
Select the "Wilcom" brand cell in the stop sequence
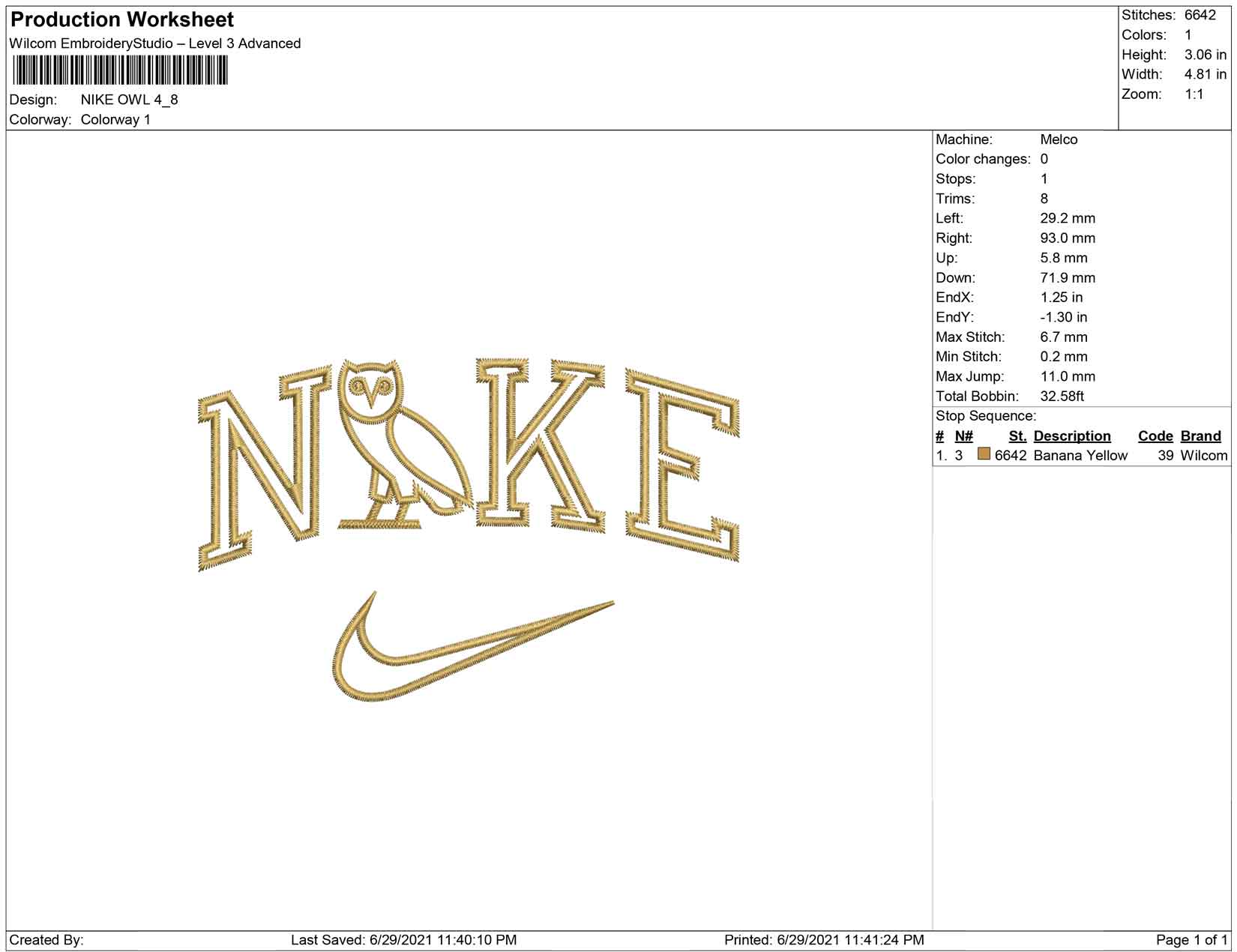click(1204, 456)
